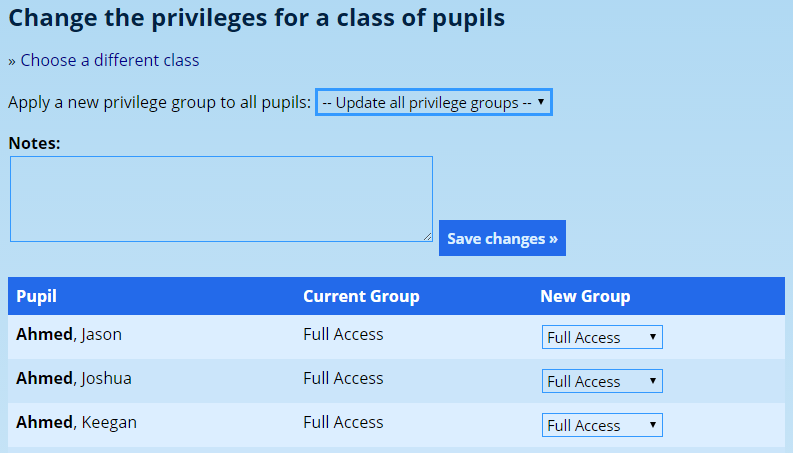
Task: Click Joshua's current group 'Full Access' text
Action: pos(343,379)
